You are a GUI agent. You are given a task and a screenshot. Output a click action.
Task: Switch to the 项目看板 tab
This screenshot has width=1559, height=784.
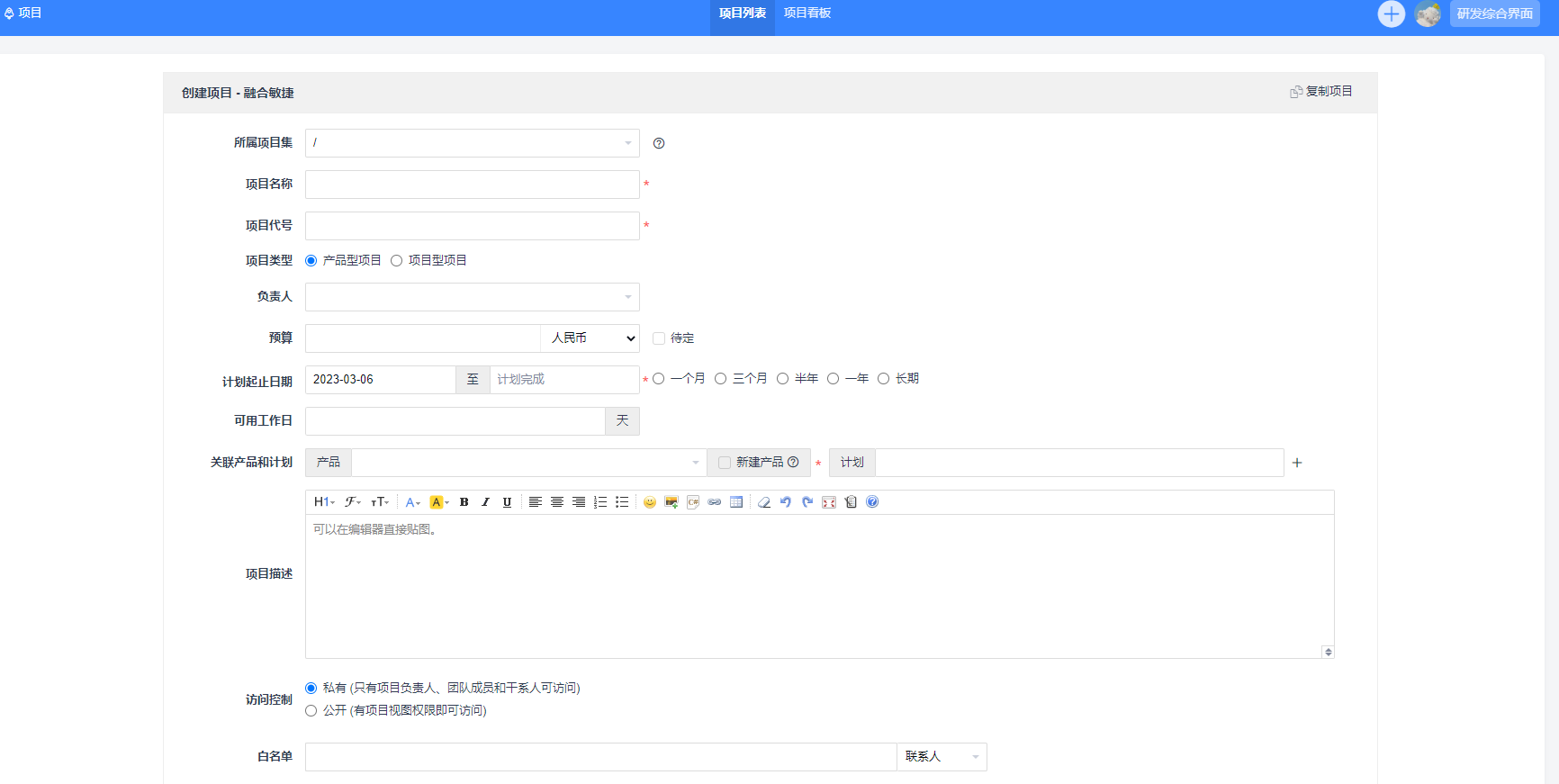click(807, 14)
